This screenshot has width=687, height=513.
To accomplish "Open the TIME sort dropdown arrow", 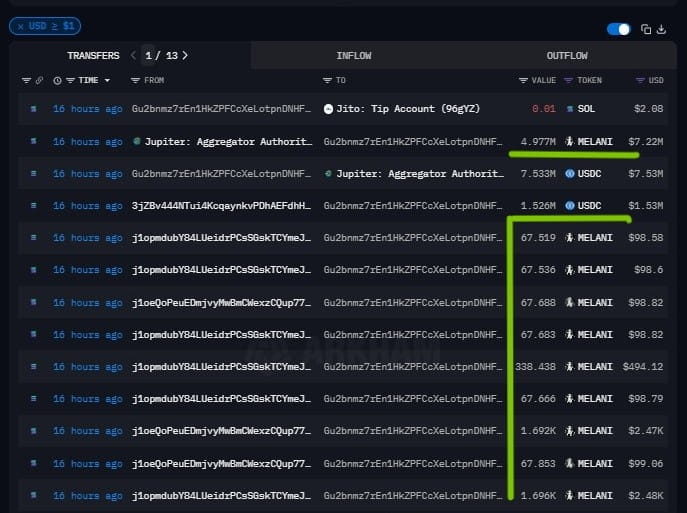I will point(107,81).
